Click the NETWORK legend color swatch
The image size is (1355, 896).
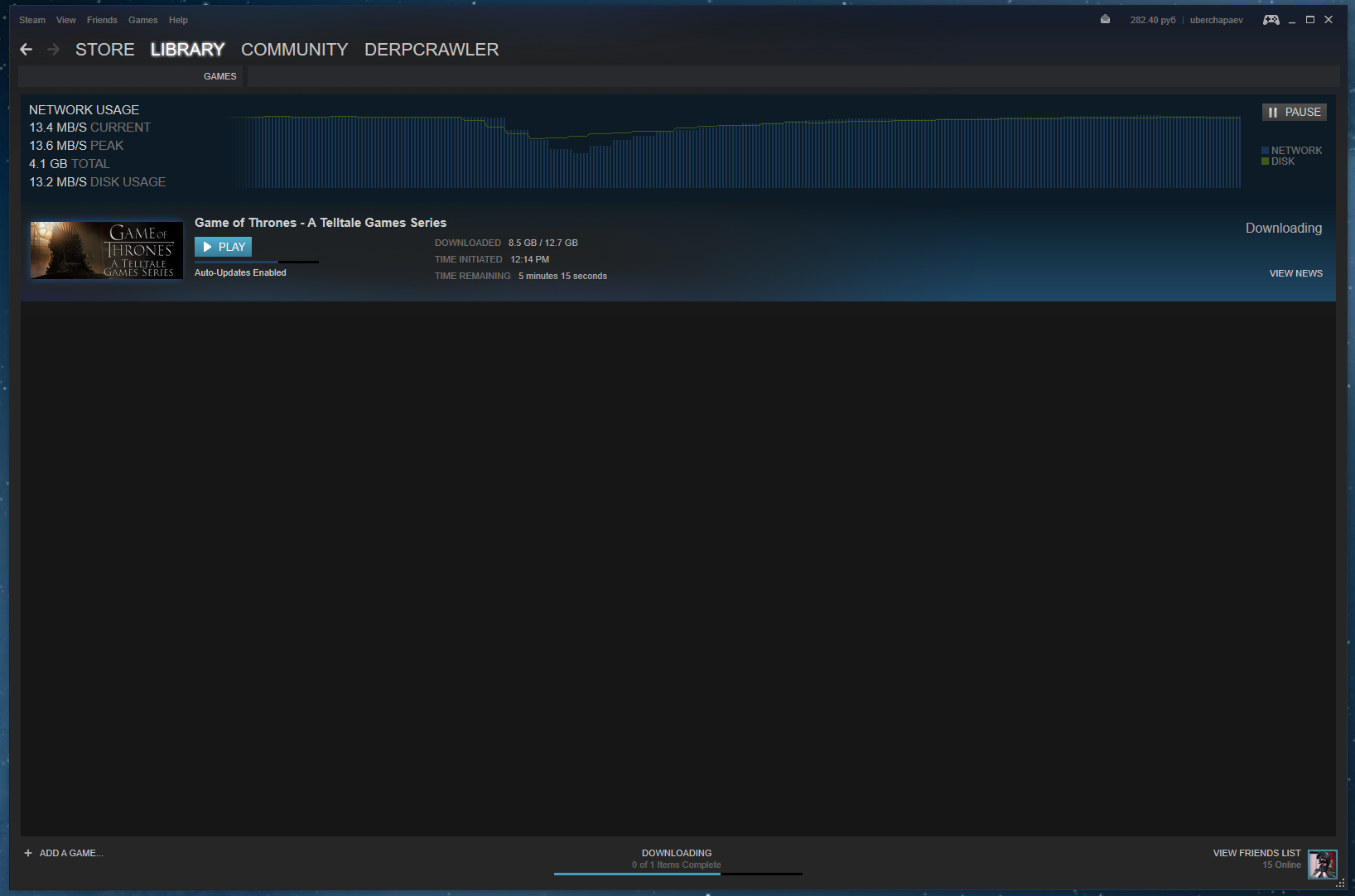pyautogui.click(x=1265, y=151)
